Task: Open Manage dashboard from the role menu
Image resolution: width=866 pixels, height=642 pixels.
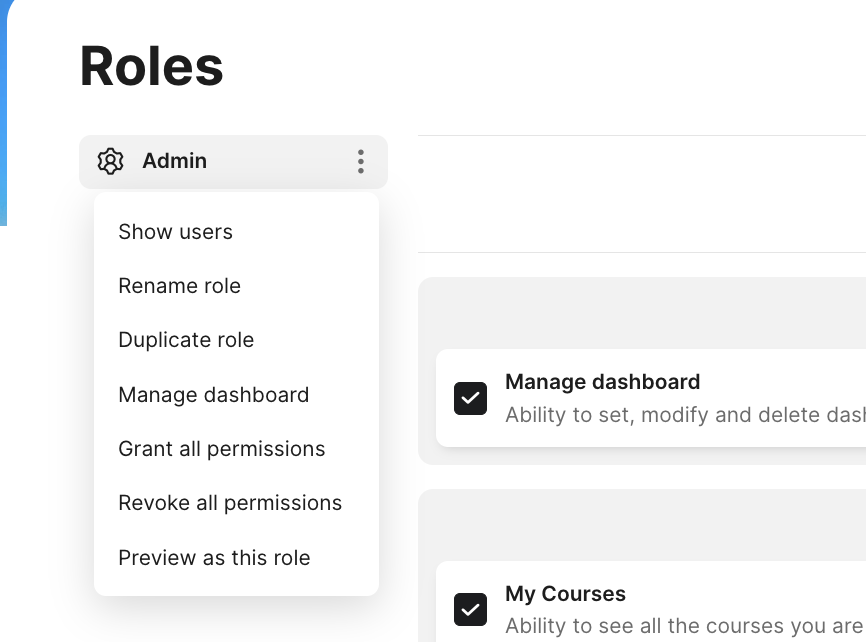Action: (x=214, y=395)
